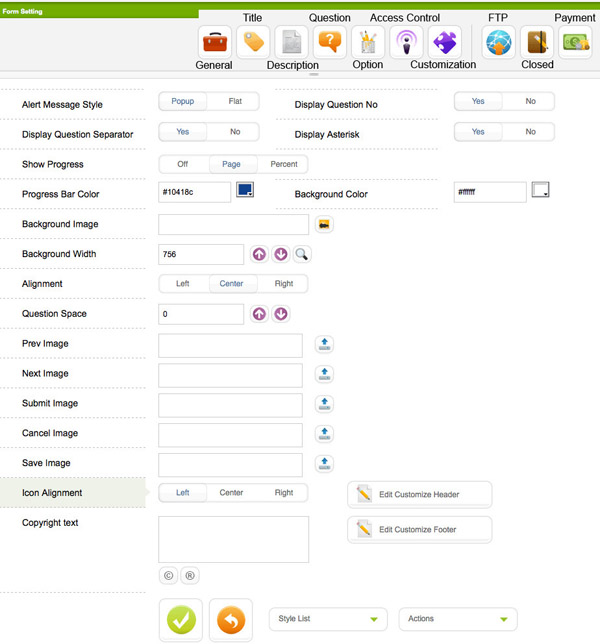The image size is (600, 644).
Task: Click the Copyright text area
Action: (233, 539)
